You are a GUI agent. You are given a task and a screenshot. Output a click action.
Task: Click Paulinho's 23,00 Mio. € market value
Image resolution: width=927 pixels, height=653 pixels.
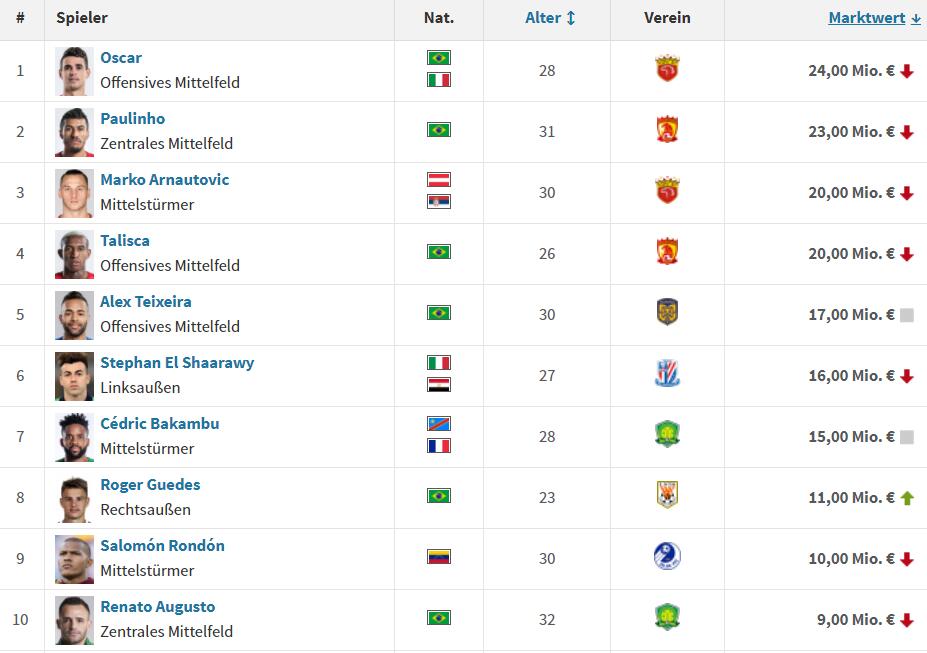pyautogui.click(x=851, y=132)
